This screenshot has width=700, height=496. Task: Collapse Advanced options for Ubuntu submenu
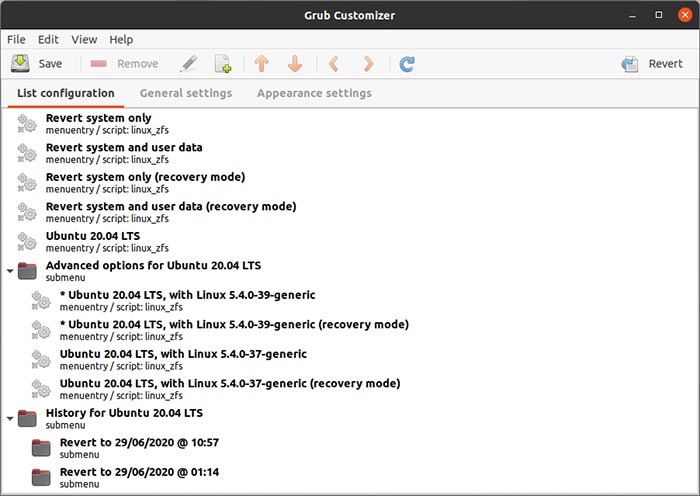click(10, 271)
